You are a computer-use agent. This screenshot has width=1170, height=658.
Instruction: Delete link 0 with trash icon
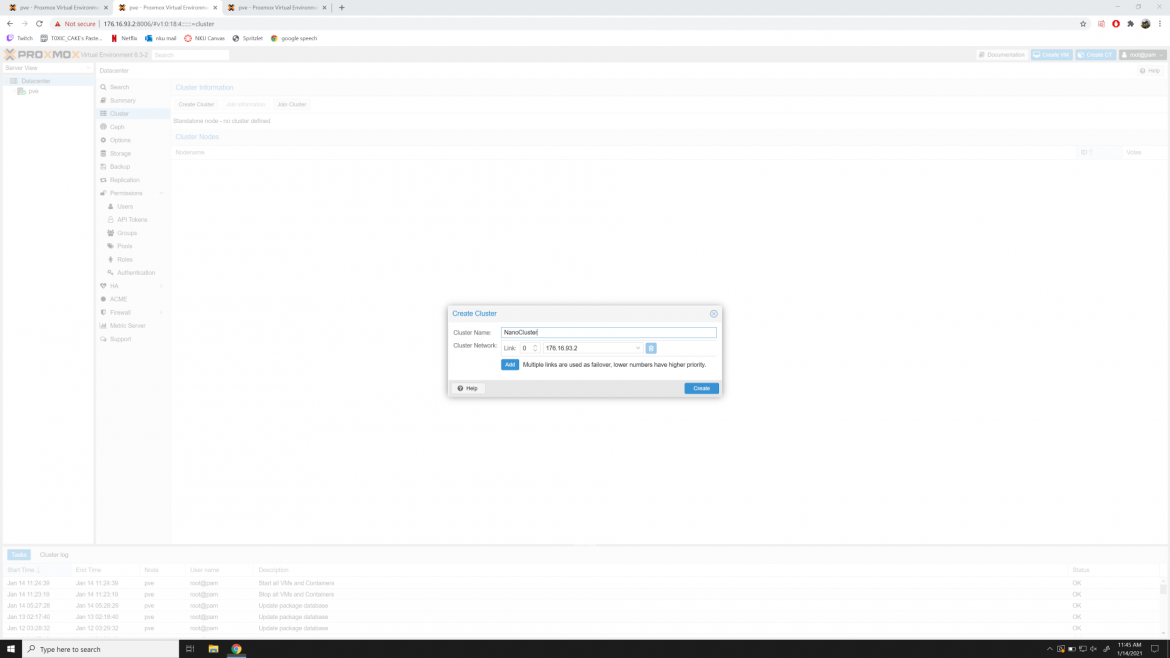pyautogui.click(x=651, y=348)
